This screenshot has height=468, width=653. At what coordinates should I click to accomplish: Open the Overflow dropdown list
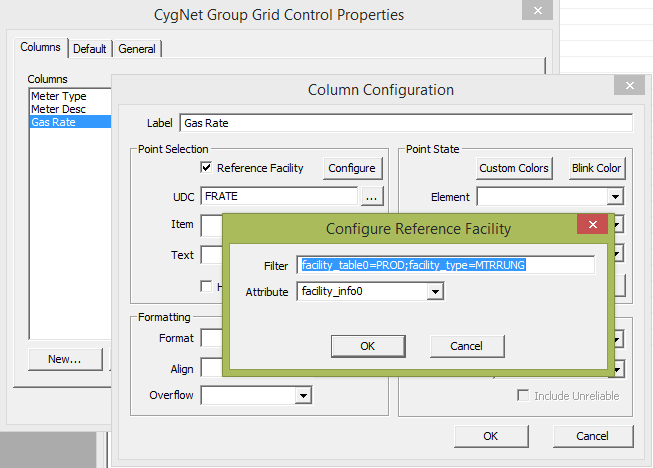point(302,396)
